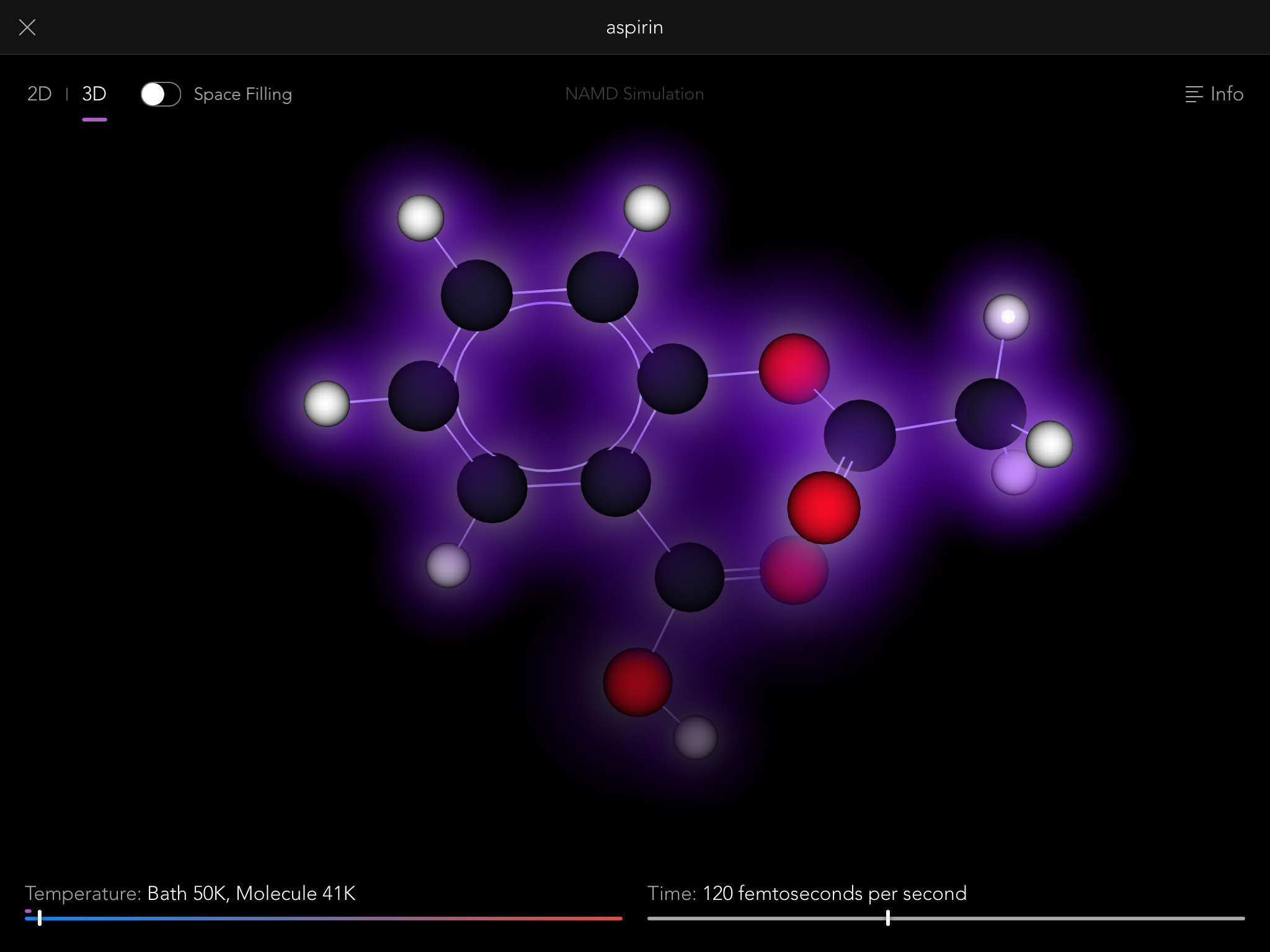Click the Info list icon at top right
1270x952 pixels.
pyautogui.click(x=1193, y=94)
